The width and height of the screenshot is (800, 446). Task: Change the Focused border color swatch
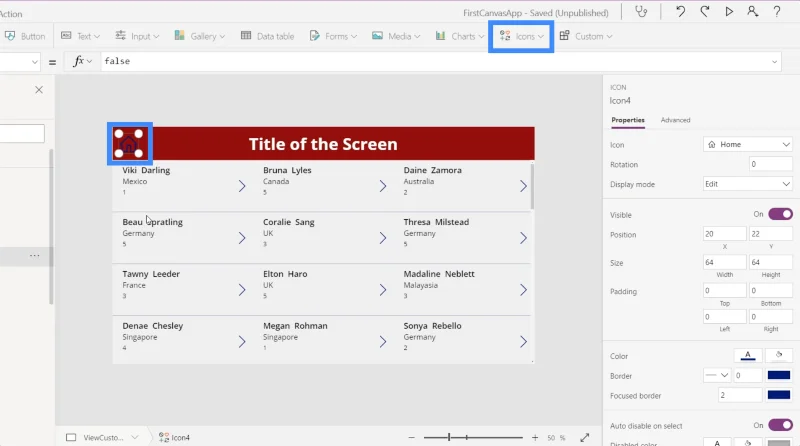(779, 395)
